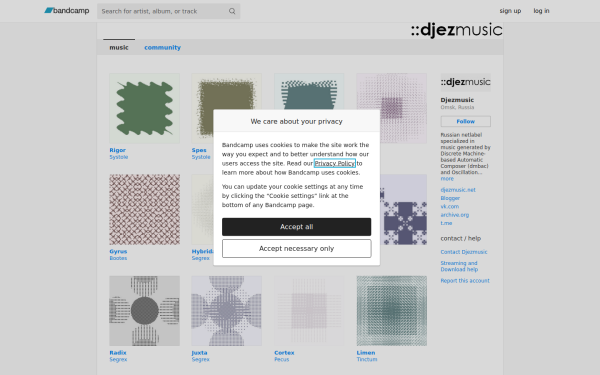This screenshot has height=375, width=600.
Task: Open the purple cross pattern album cover
Action: click(404, 210)
